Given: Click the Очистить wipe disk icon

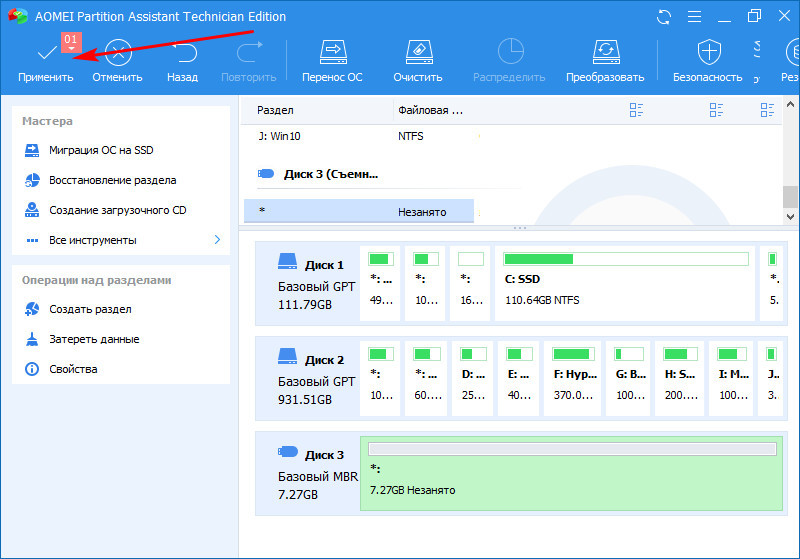Looking at the screenshot, I should point(418,52).
